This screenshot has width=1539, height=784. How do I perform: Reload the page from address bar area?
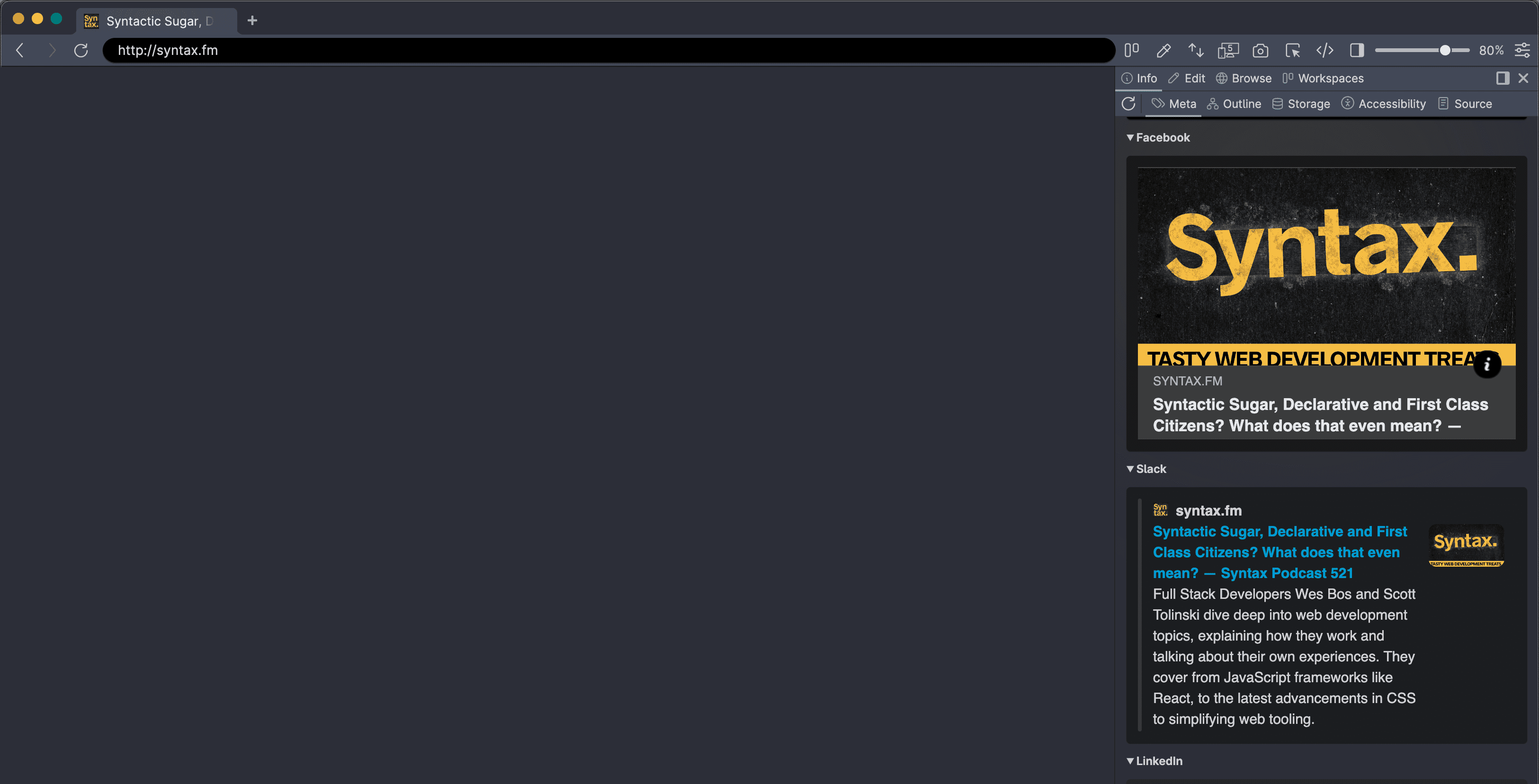pos(81,50)
